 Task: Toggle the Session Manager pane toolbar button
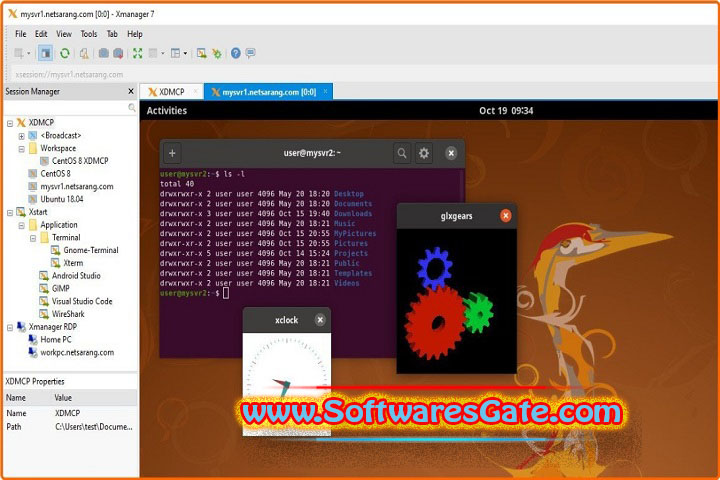click(45, 53)
